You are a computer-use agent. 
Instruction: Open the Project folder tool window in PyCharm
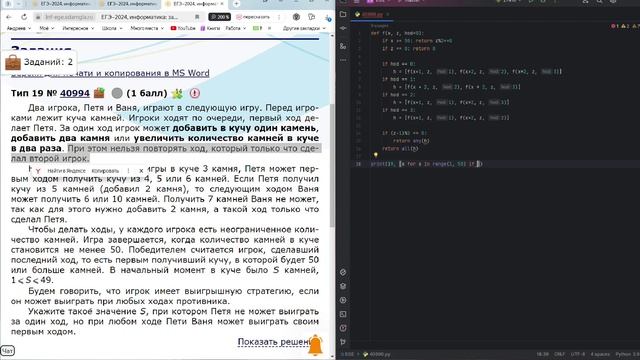point(343,14)
